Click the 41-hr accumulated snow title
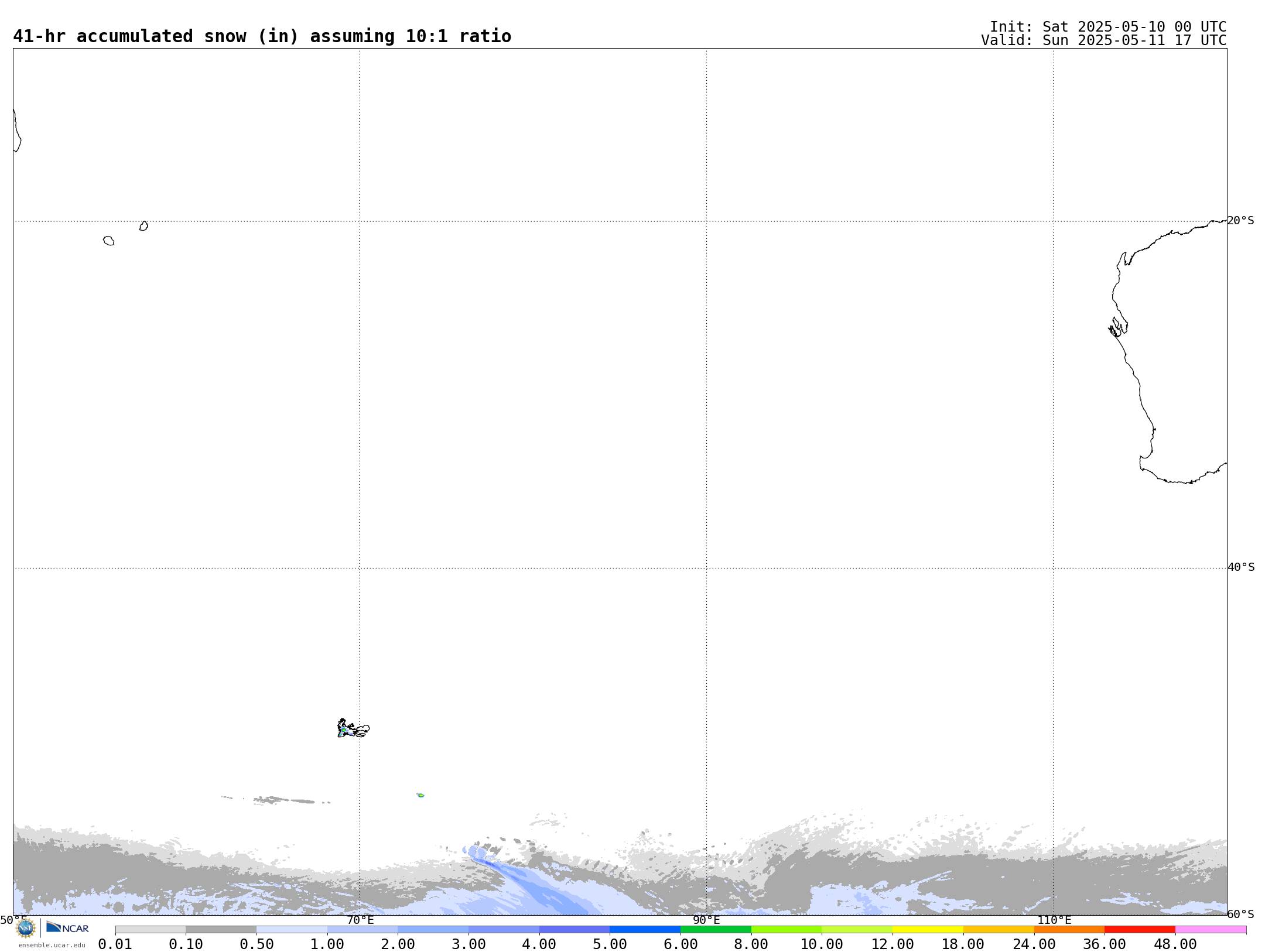This screenshot has width=1265, height=952. tap(262, 36)
